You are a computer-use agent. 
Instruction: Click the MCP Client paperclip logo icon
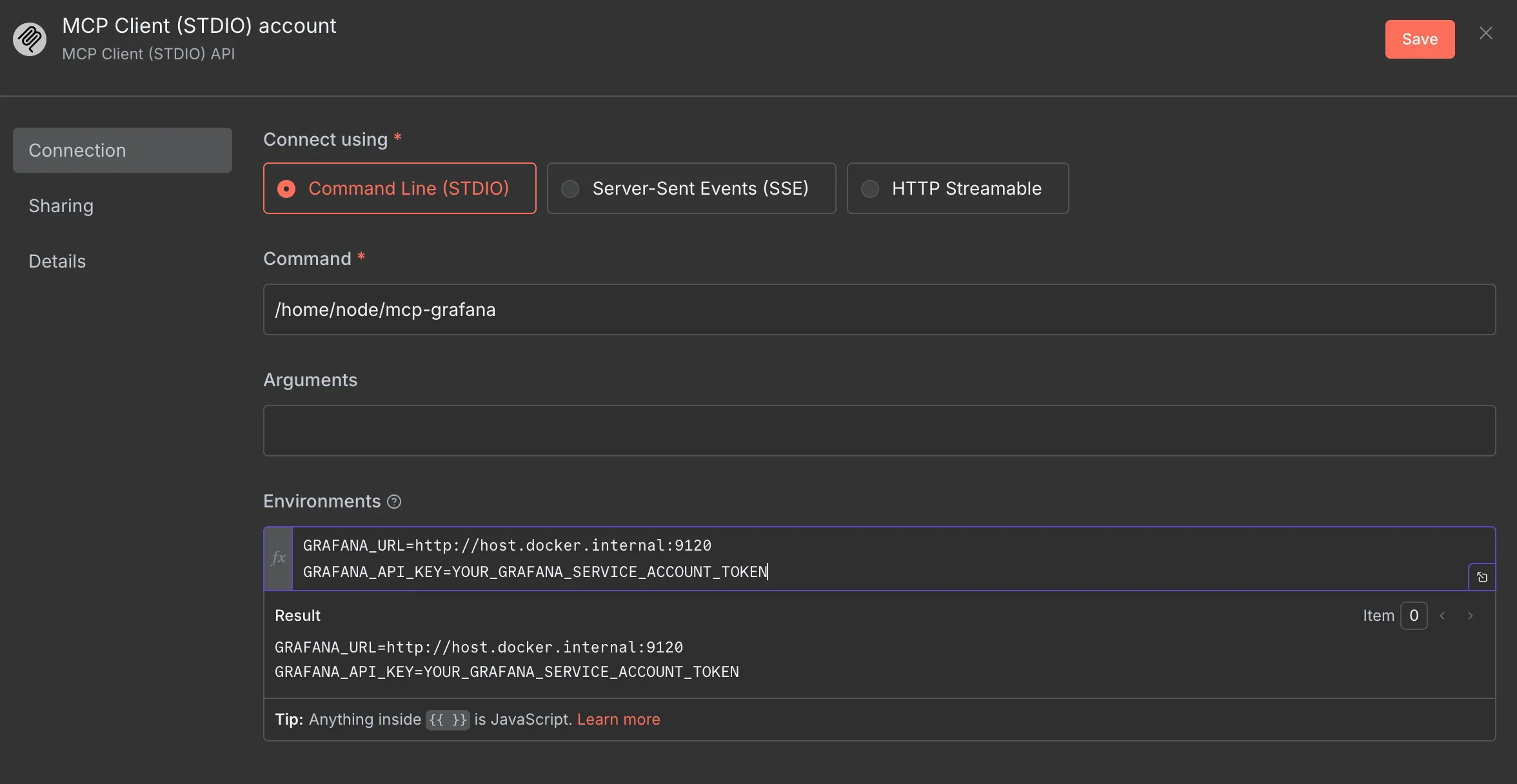[x=30, y=39]
